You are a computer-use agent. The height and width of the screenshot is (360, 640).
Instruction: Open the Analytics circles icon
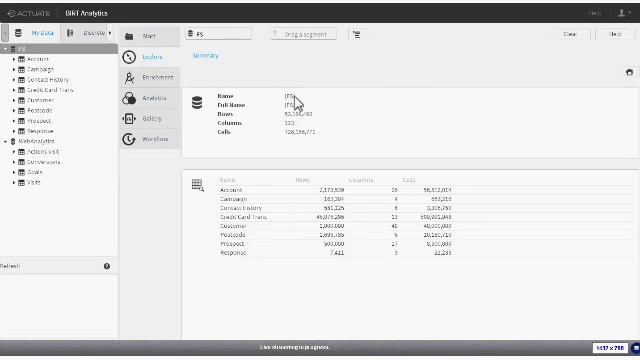click(x=129, y=98)
